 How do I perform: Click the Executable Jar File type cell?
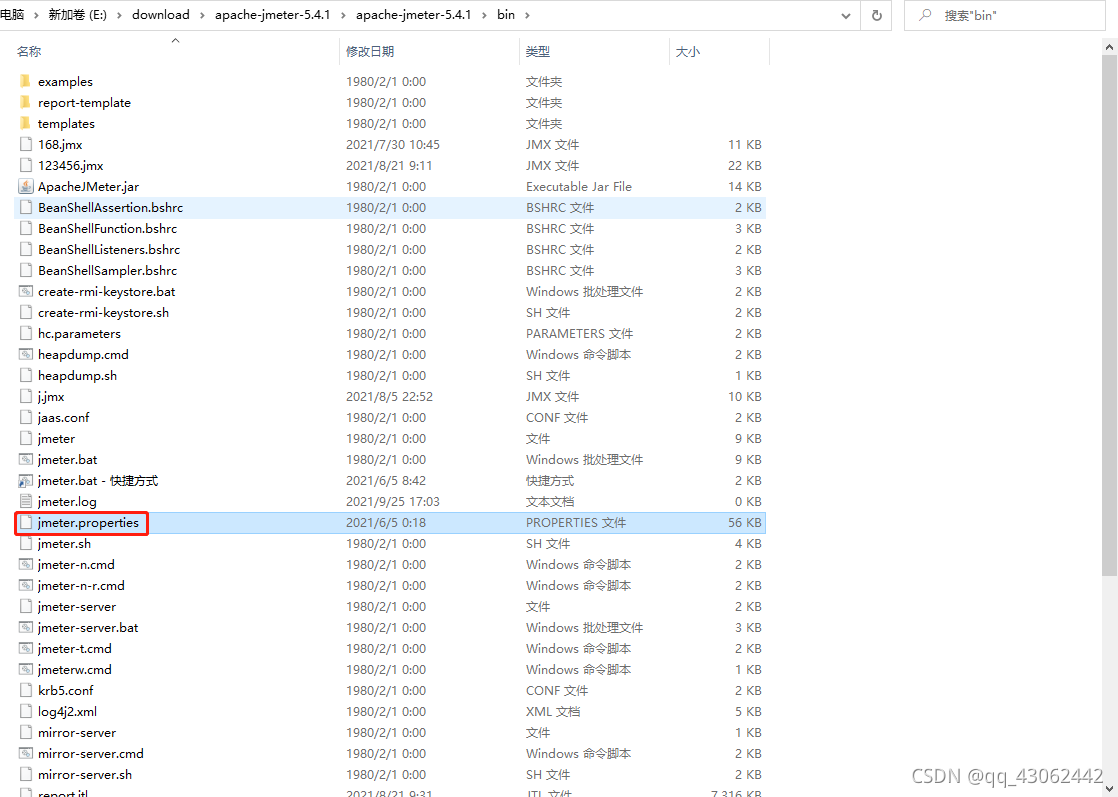[579, 186]
